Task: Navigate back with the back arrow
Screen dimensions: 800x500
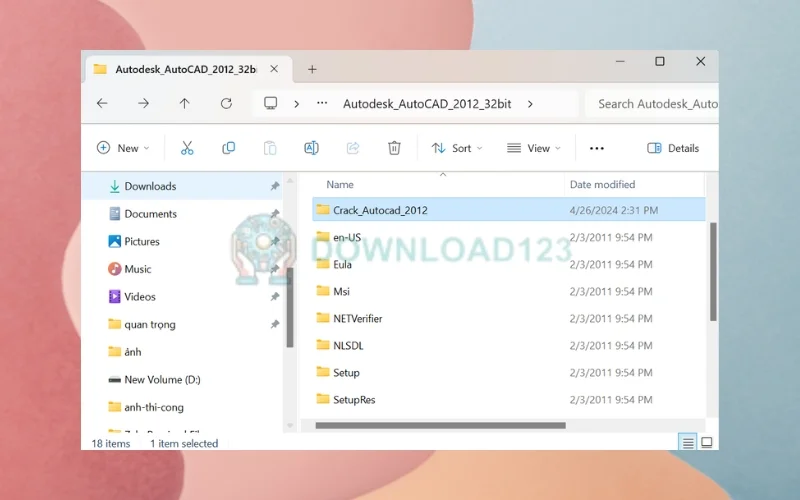Action: pyautogui.click(x=102, y=103)
